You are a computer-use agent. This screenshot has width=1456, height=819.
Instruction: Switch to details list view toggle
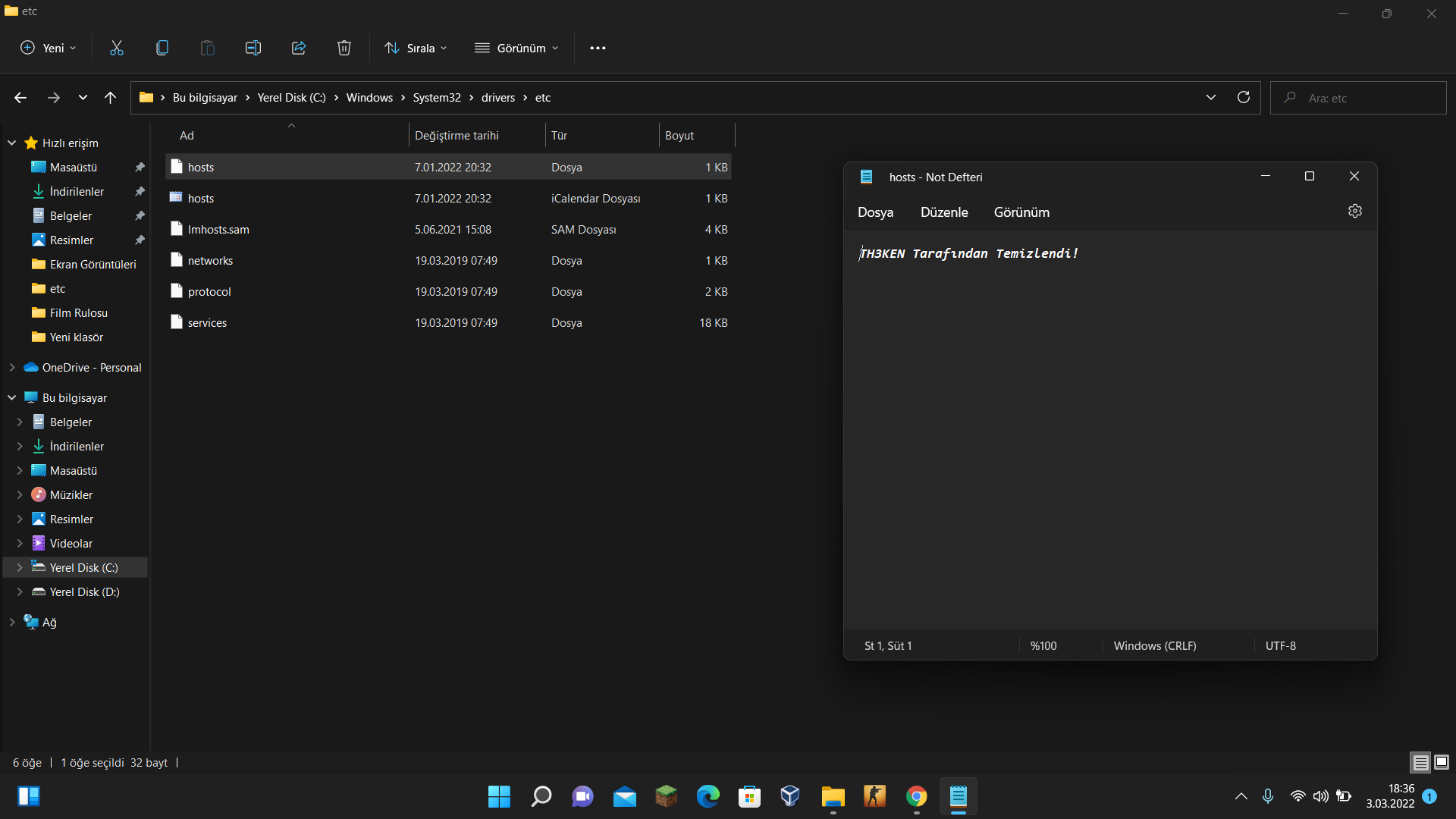pyautogui.click(x=1420, y=762)
